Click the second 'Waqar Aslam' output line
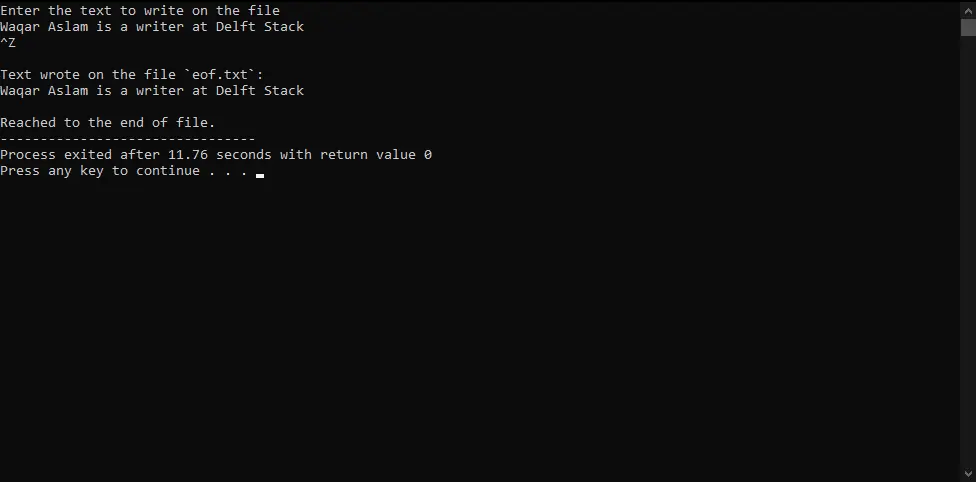976x482 pixels. [152, 91]
